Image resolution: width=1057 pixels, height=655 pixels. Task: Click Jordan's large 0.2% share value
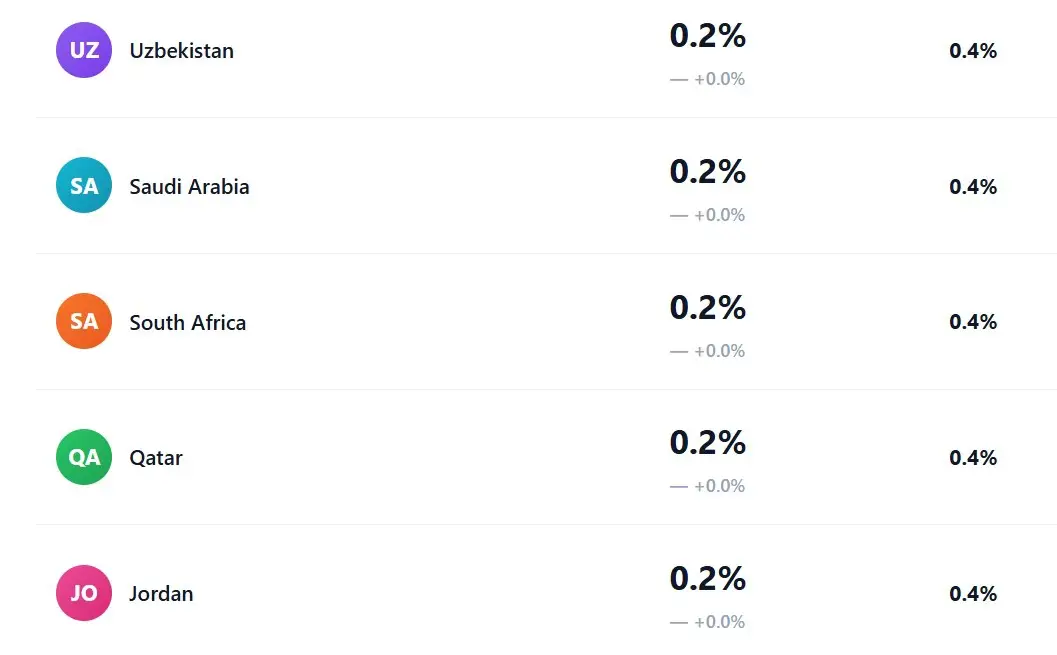(708, 579)
